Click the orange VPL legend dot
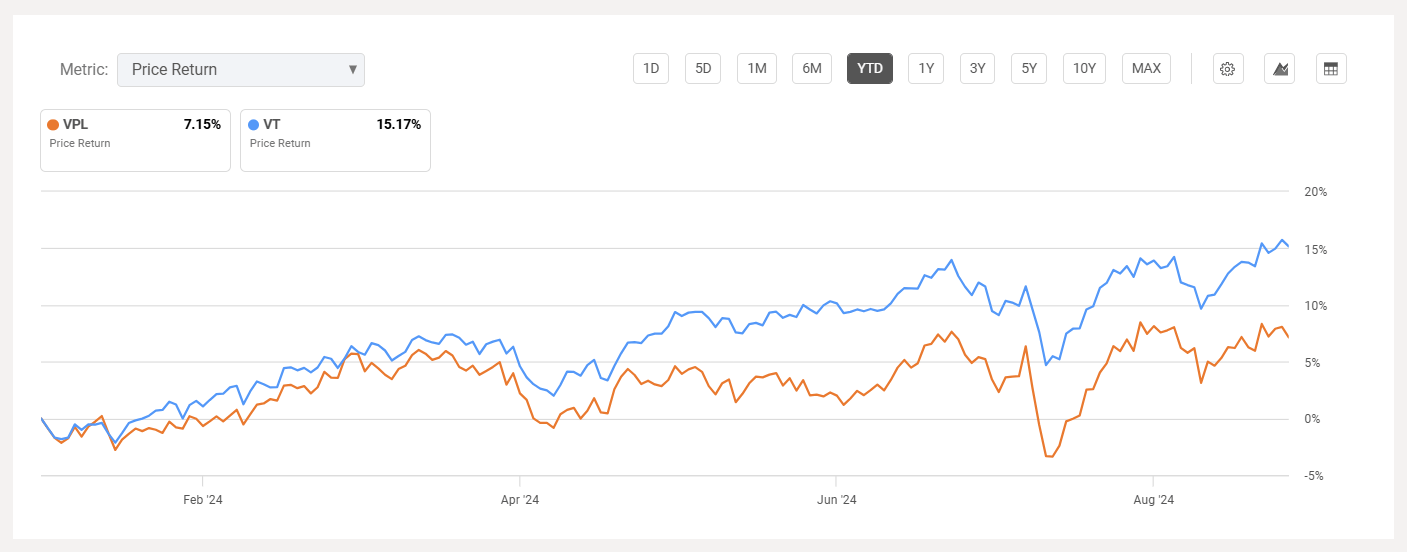This screenshot has width=1407, height=552. pyautogui.click(x=53, y=125)
